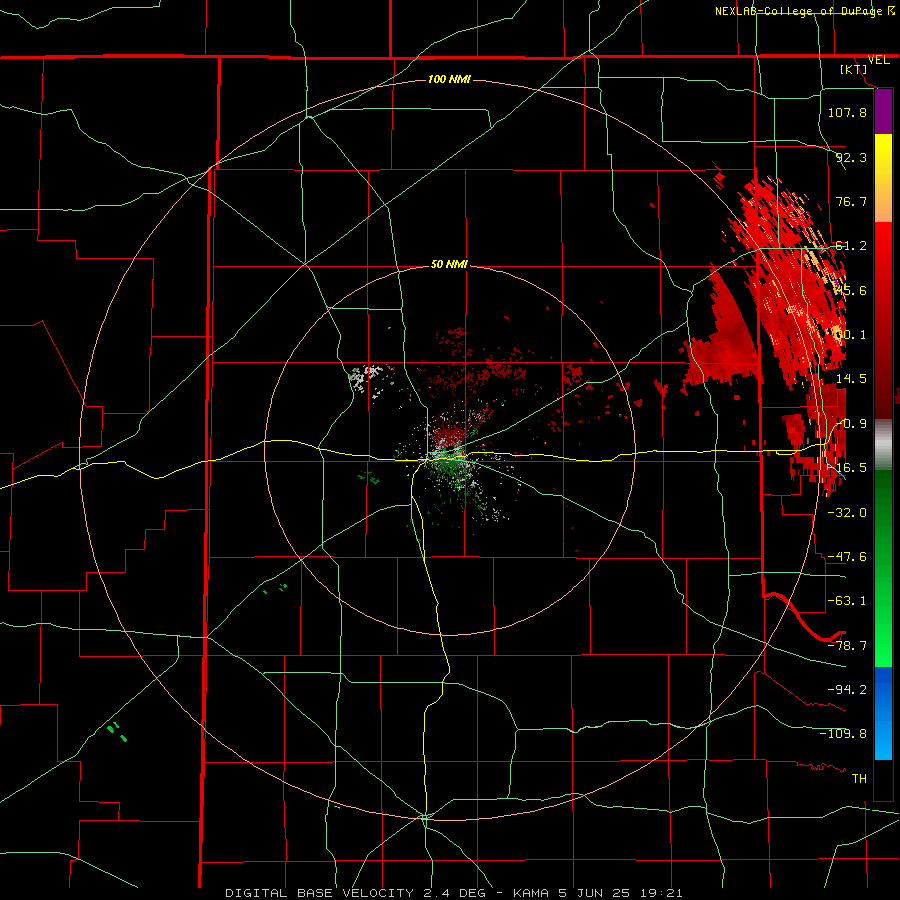Click the VEL legend title
Screen dimensions: 900x900
click(878, 60)
